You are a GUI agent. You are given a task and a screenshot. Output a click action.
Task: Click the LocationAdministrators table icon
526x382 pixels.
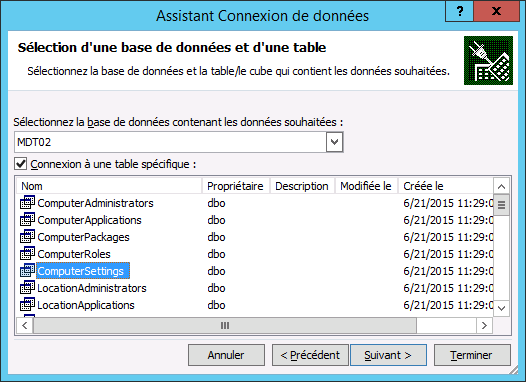click(x=27, y=288)
